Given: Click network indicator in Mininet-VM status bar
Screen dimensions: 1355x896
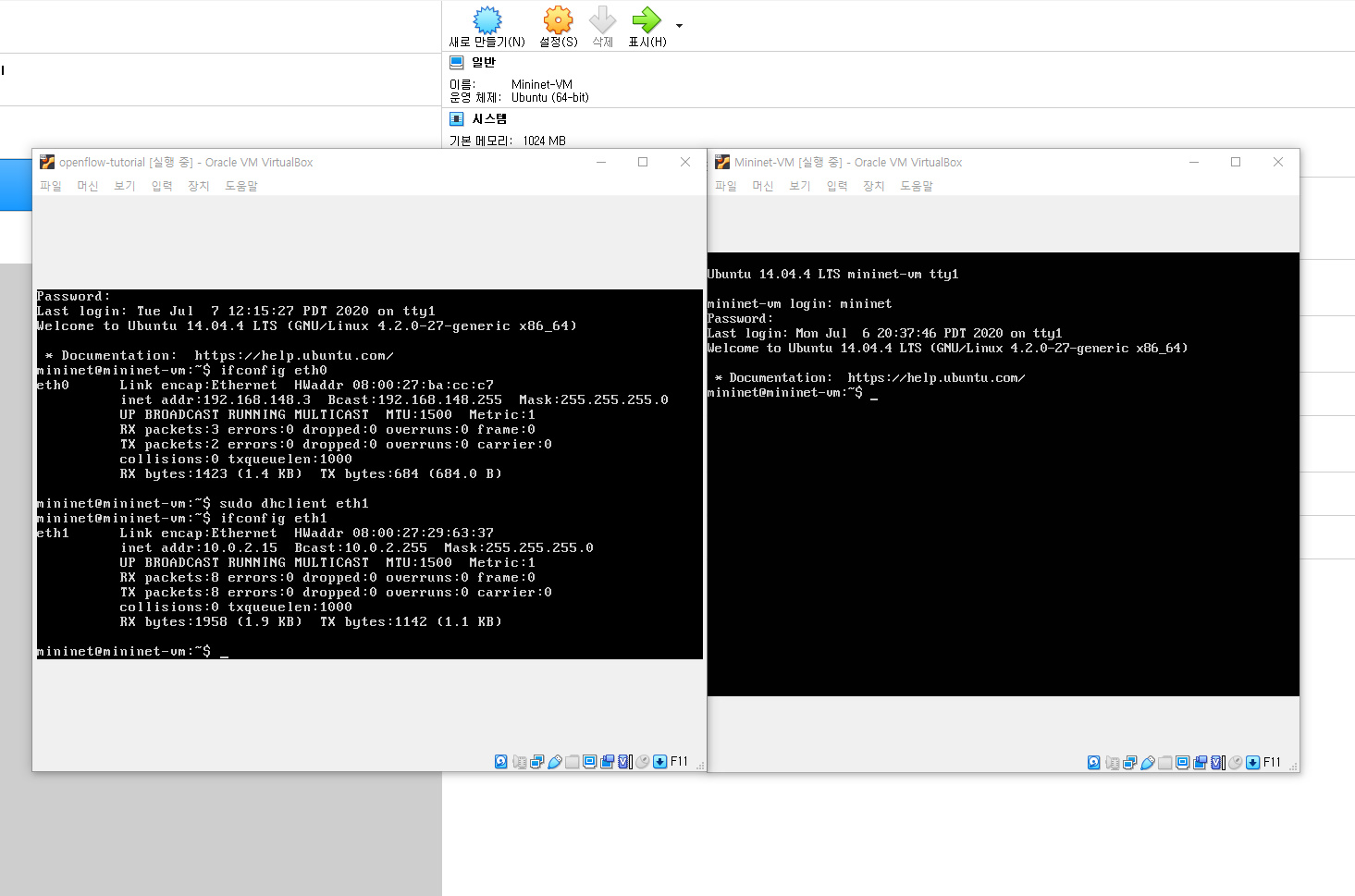Looking at the screenshot, I should pyautogui.click(x=1129, y=762).
